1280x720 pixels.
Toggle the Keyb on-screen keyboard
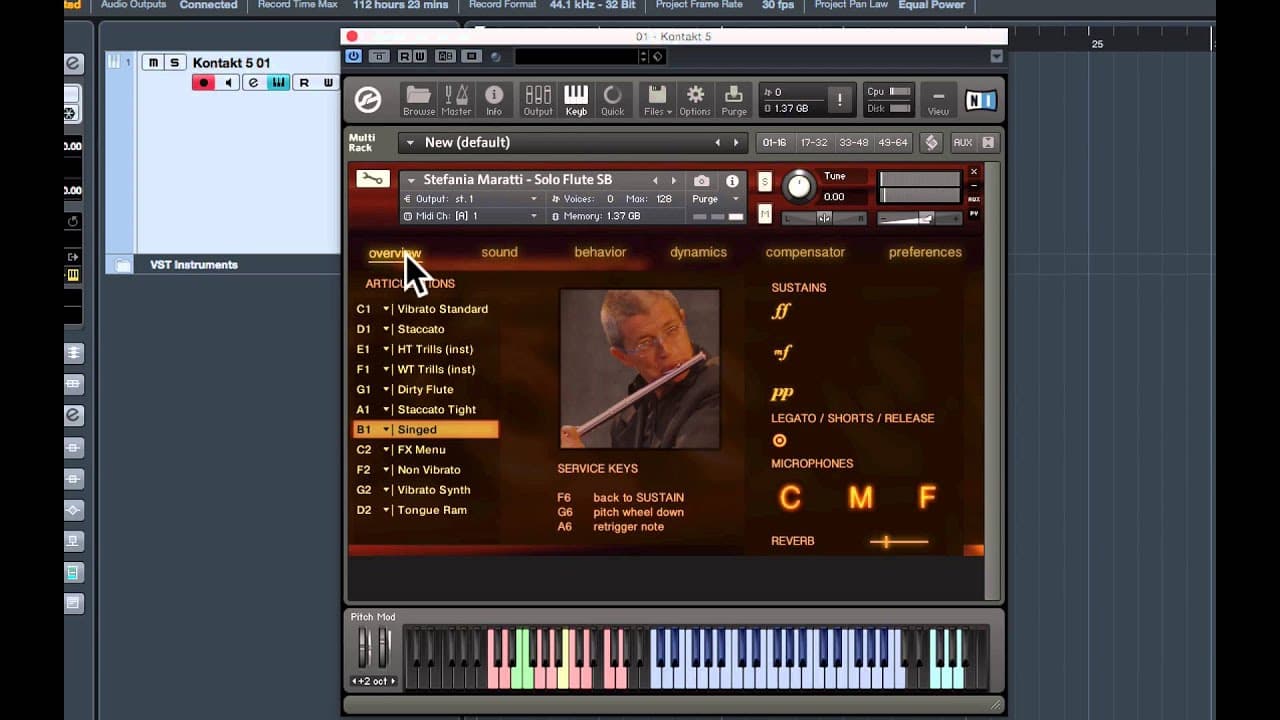(576, 100)
